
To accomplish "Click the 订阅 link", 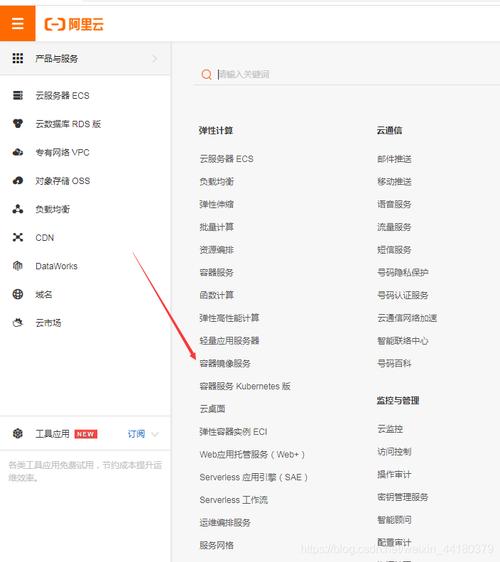I will click(137, 434).
